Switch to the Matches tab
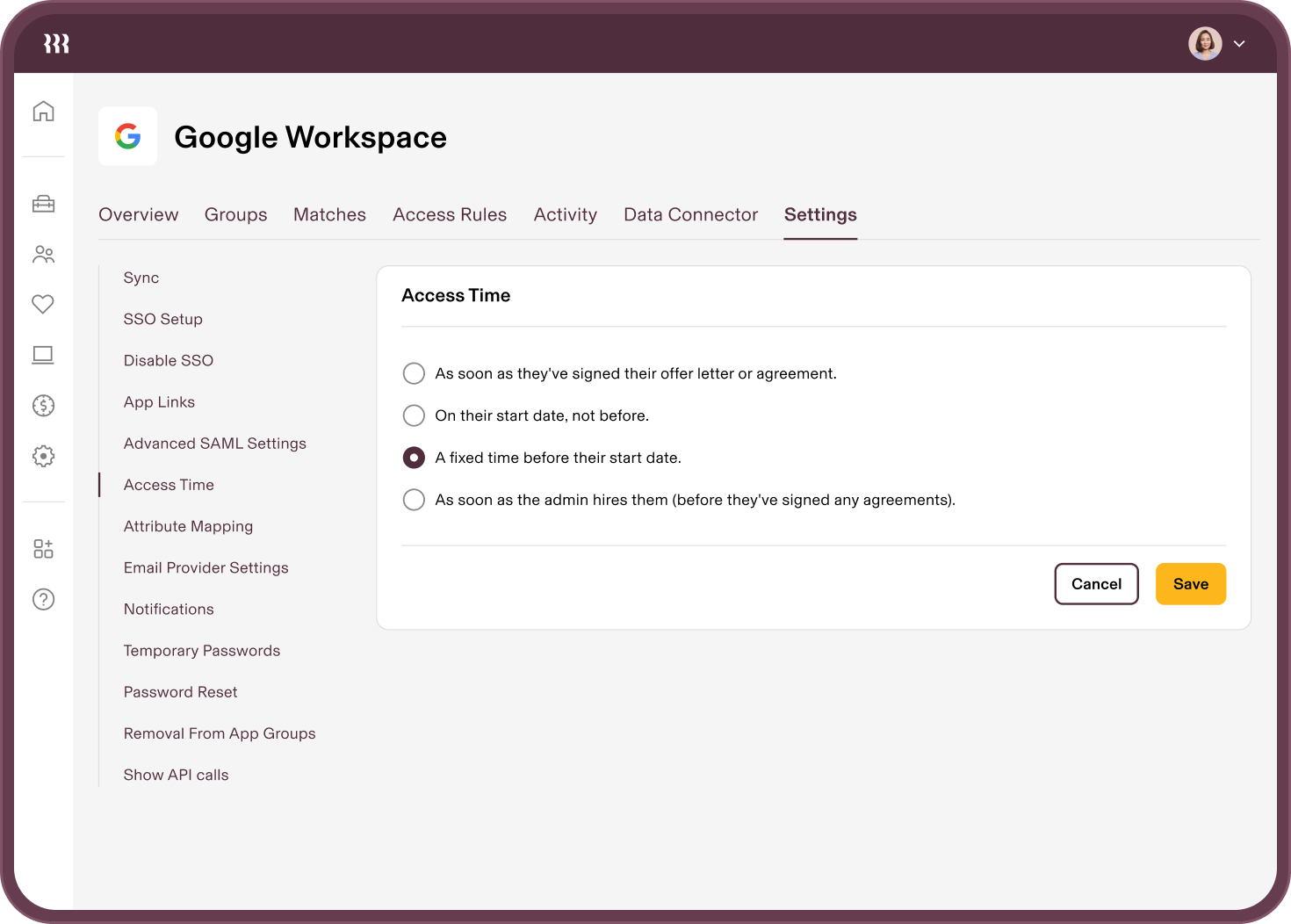Image resolution: width=1291 pixels, height=924 pixels. click(329, 214)
